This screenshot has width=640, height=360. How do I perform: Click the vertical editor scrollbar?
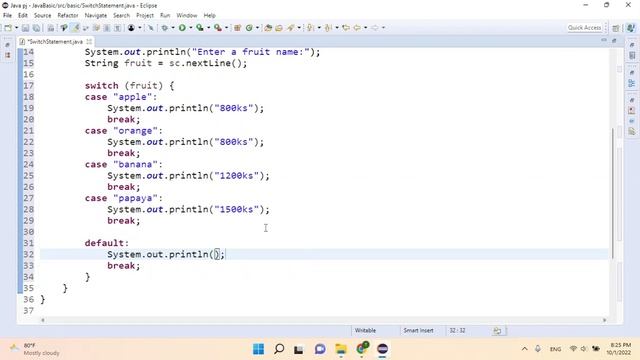[613, 193]
